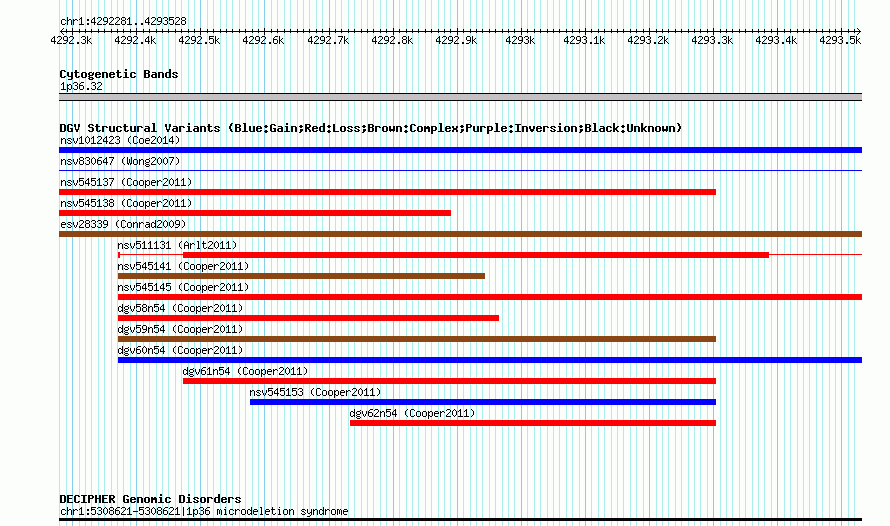Select the dgv61n54 (Cooper2011) label

click(245, 371)
